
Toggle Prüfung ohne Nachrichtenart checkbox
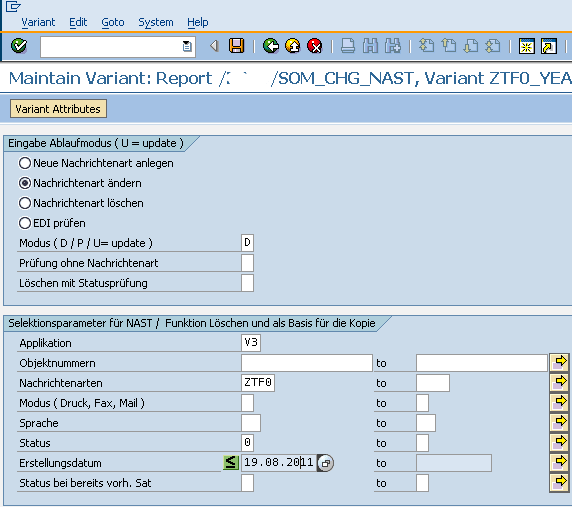(x=247, y=263)
